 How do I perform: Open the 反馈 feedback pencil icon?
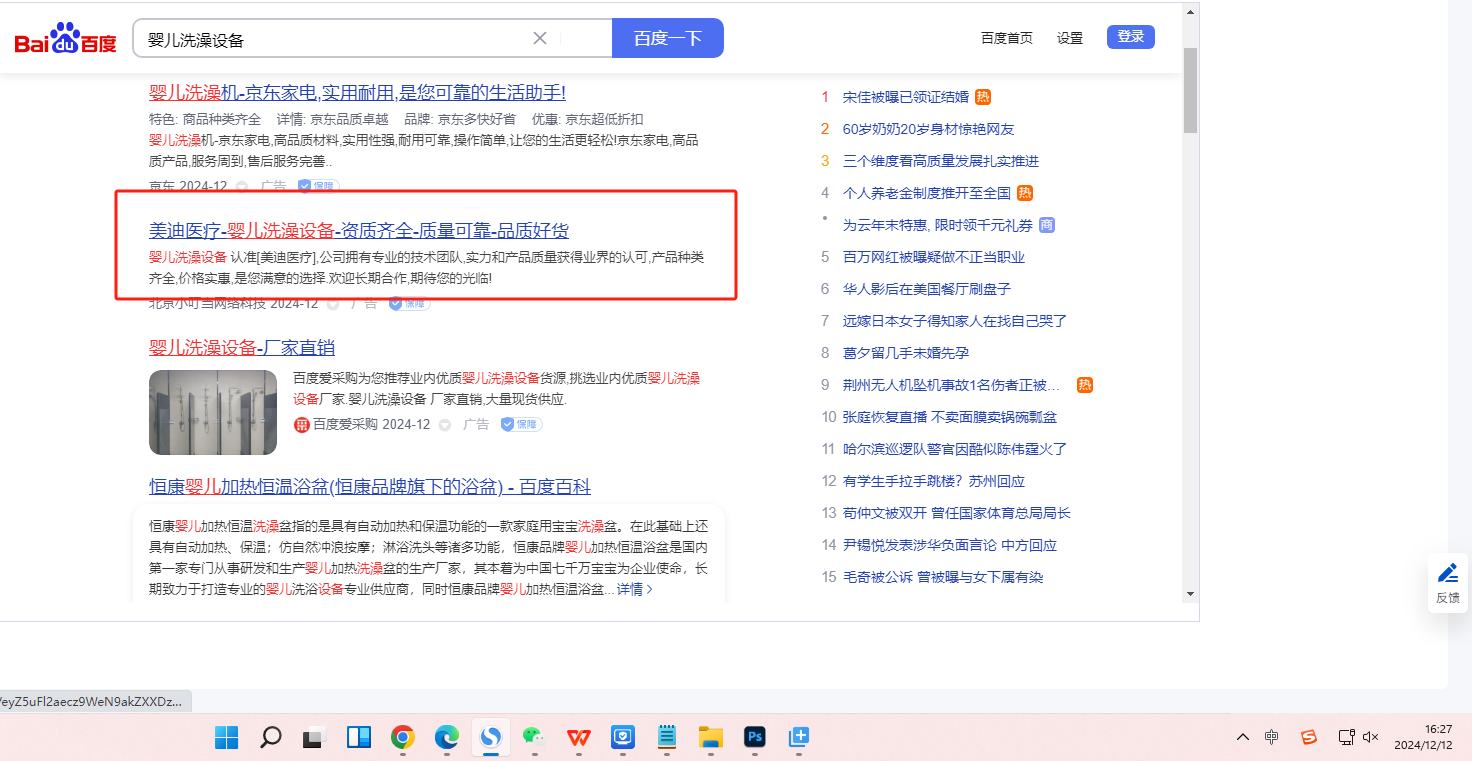coord(1447,573)
